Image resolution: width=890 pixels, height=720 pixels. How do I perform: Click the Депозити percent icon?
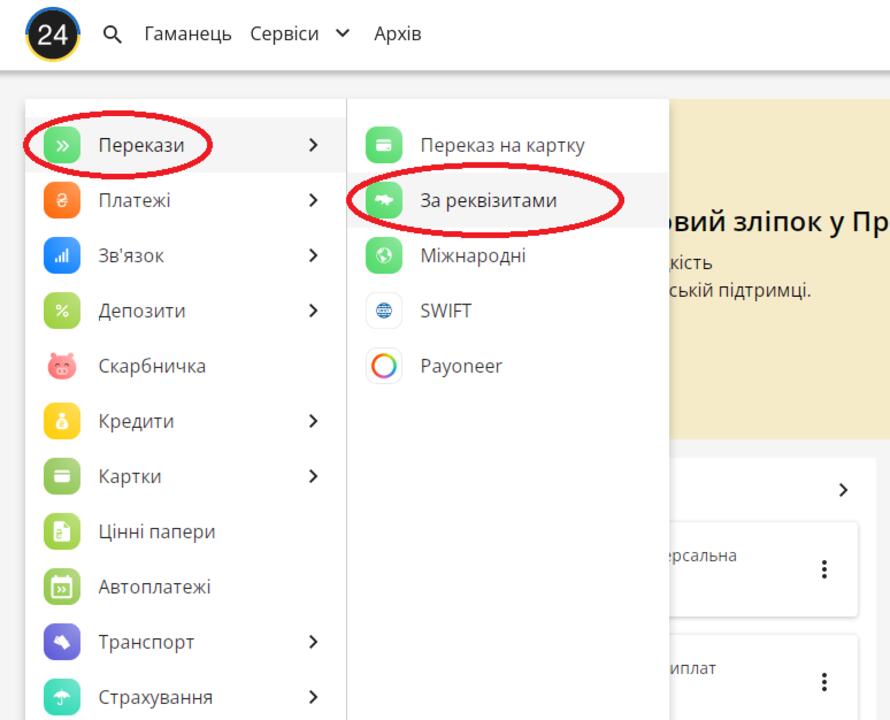click(62, 311)
